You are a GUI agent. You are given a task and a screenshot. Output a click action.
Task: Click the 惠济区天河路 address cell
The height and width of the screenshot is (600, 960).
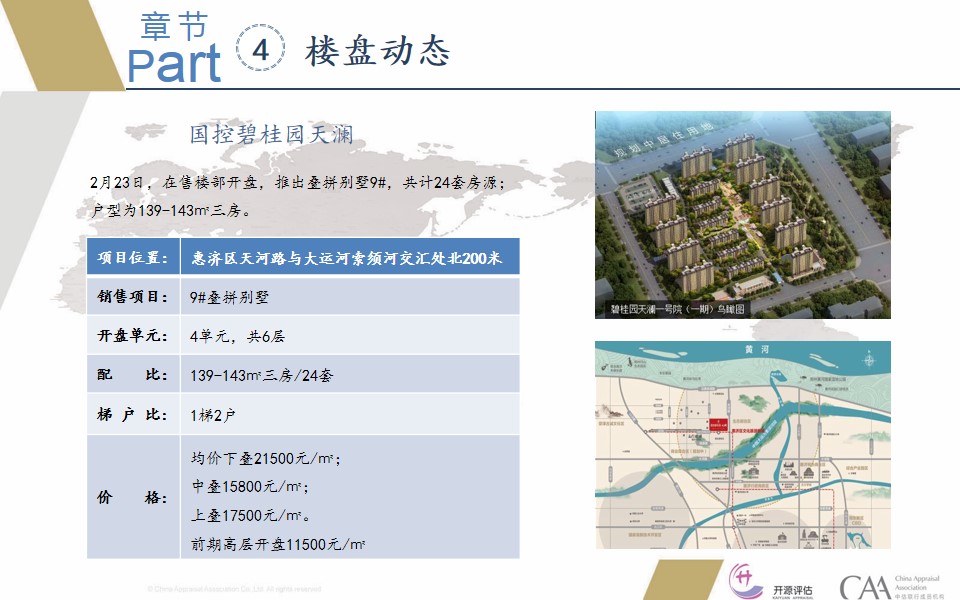[349, 258]
